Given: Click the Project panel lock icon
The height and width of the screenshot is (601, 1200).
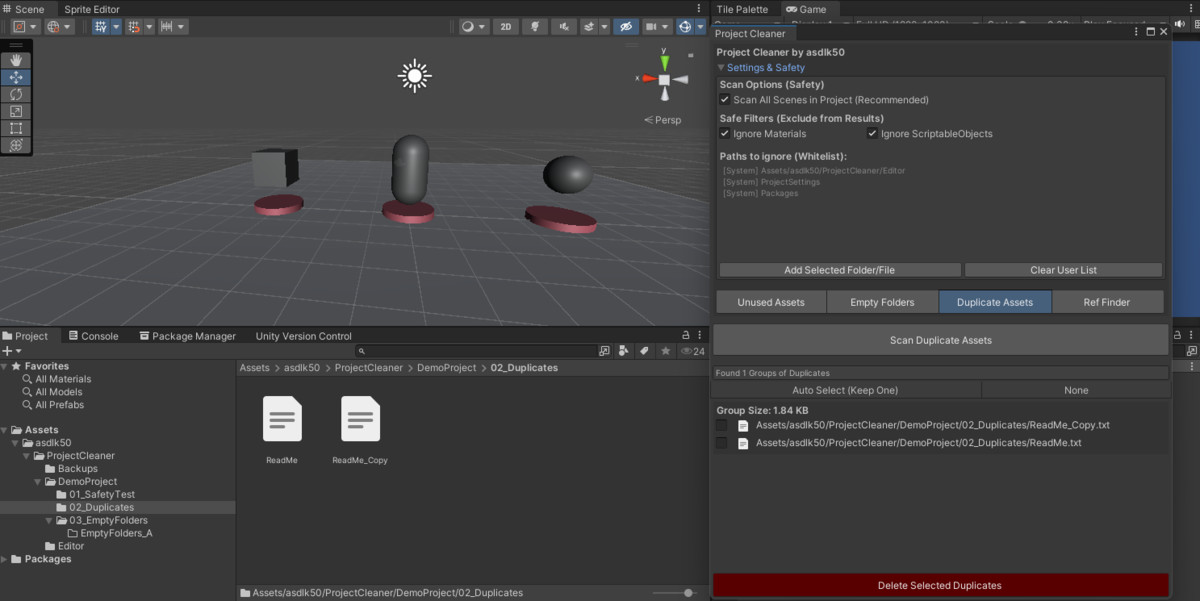Looking at the screenshot, I should (686, 336).
